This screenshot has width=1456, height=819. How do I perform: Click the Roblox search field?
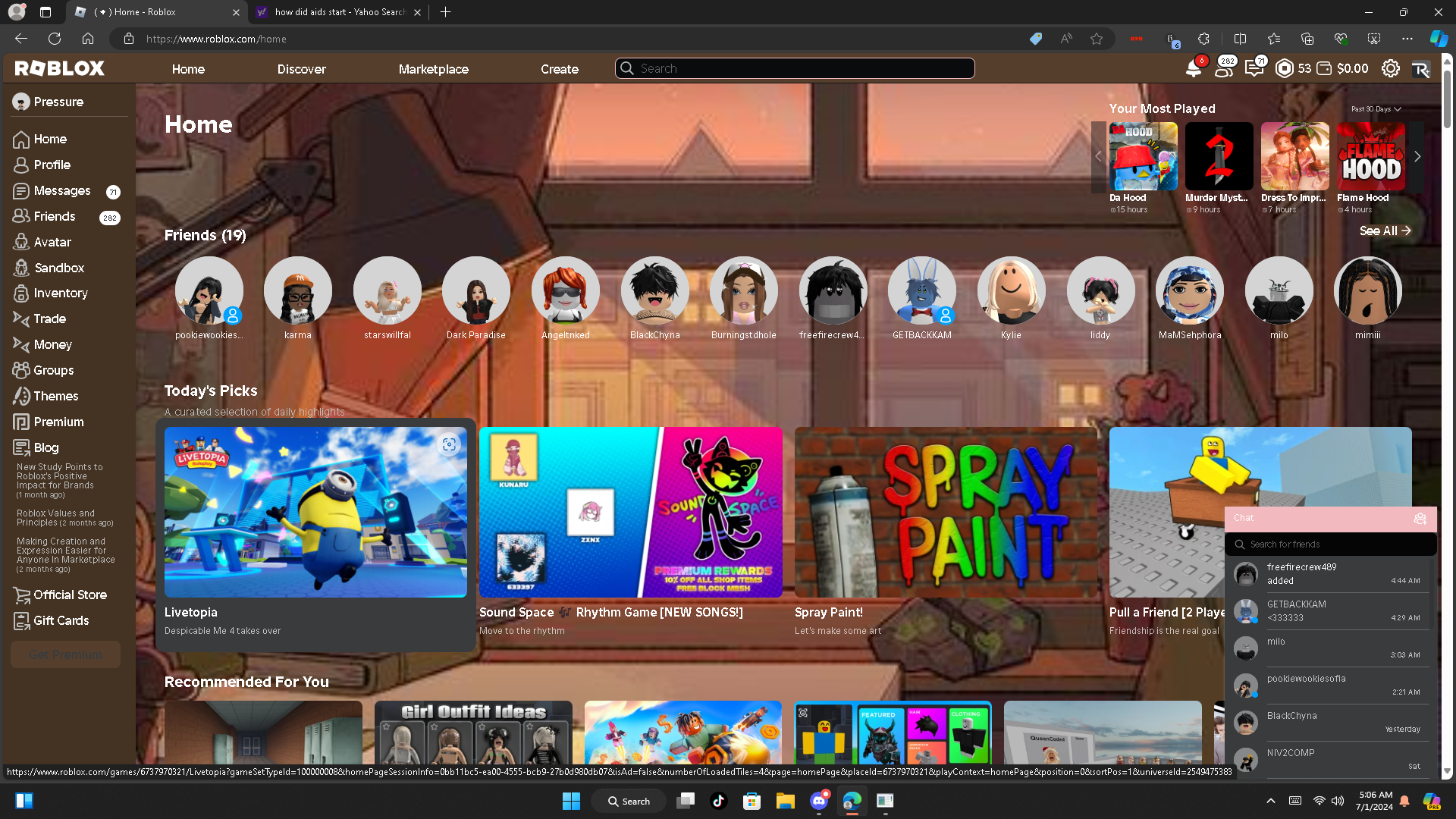tap(795, 69)
